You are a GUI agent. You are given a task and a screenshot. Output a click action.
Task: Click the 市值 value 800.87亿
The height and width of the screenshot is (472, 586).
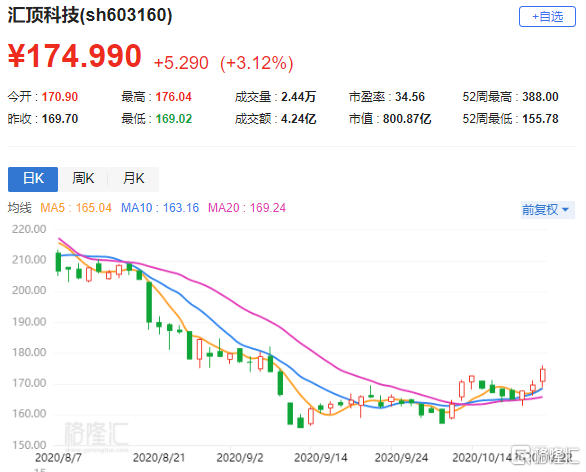point(407,119)
